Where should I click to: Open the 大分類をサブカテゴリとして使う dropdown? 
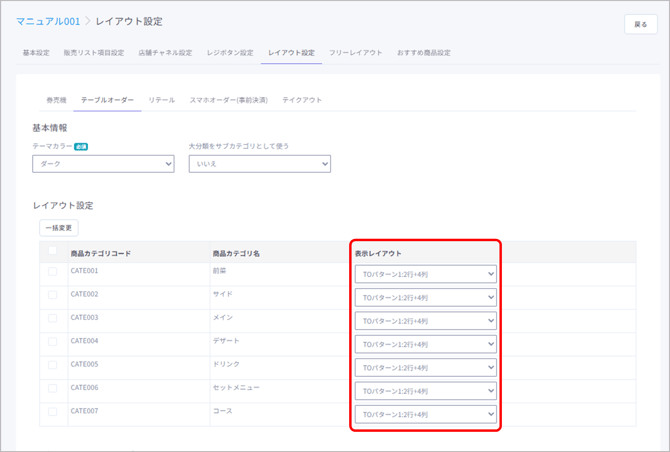click(259, 164)
